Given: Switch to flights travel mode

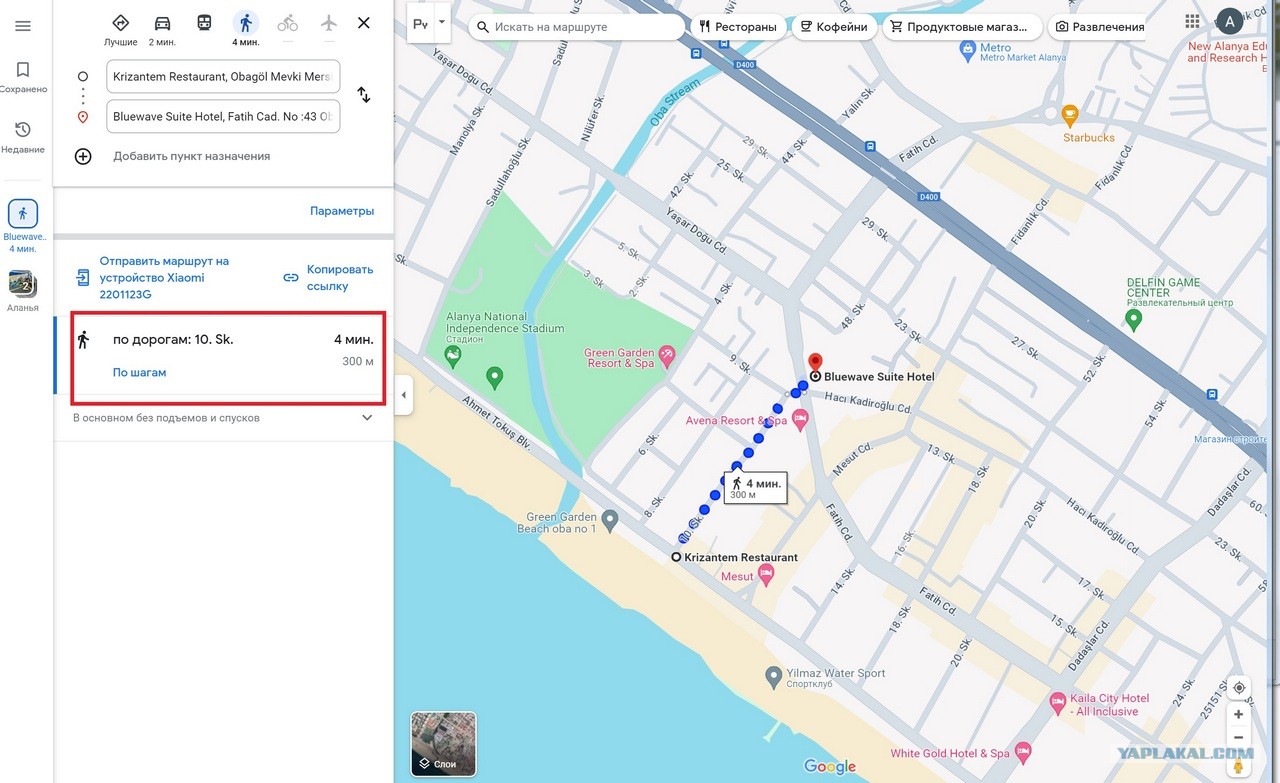Looking at the screenshot, I should click(329, 23).
